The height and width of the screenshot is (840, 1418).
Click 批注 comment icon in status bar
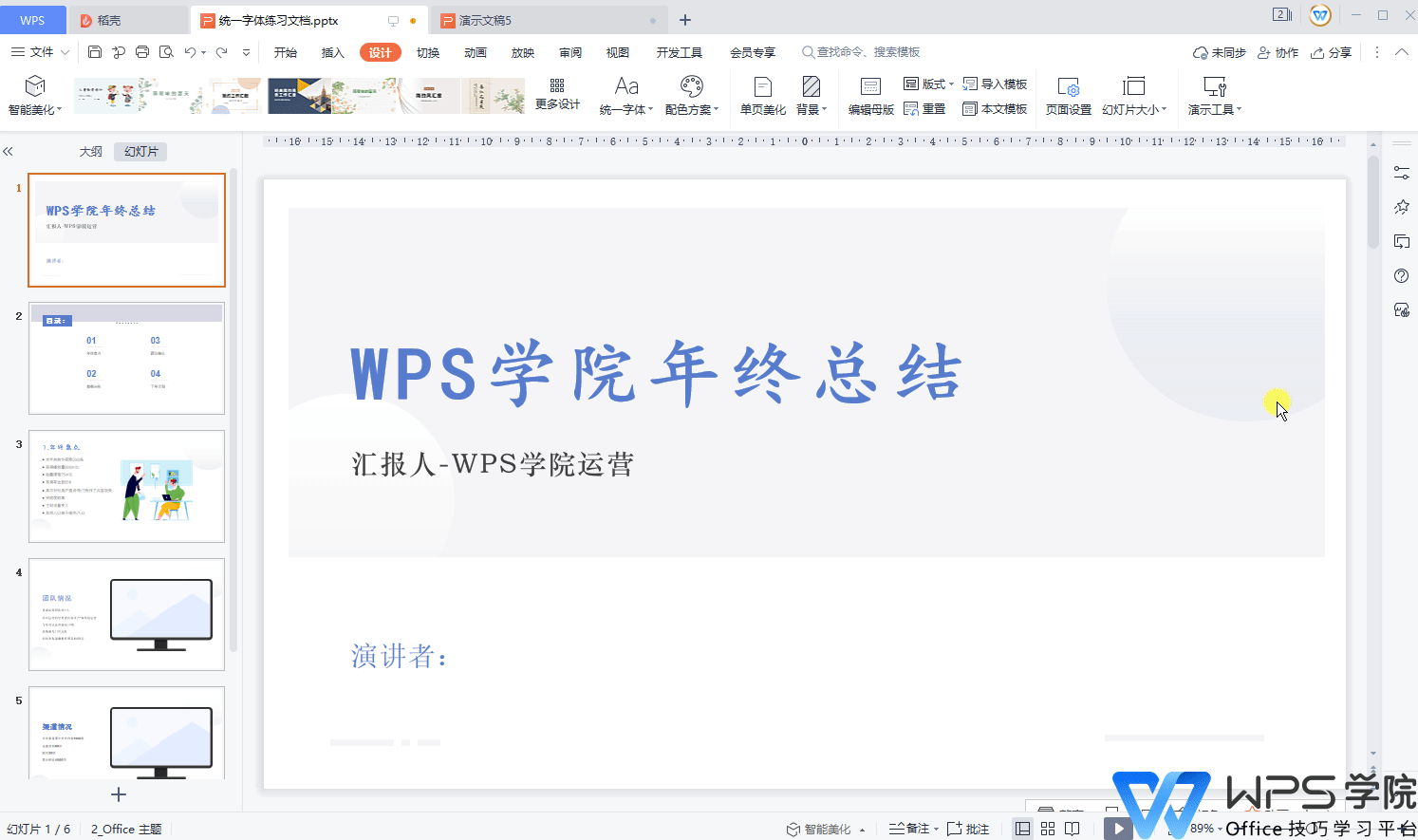coord(968,829)
